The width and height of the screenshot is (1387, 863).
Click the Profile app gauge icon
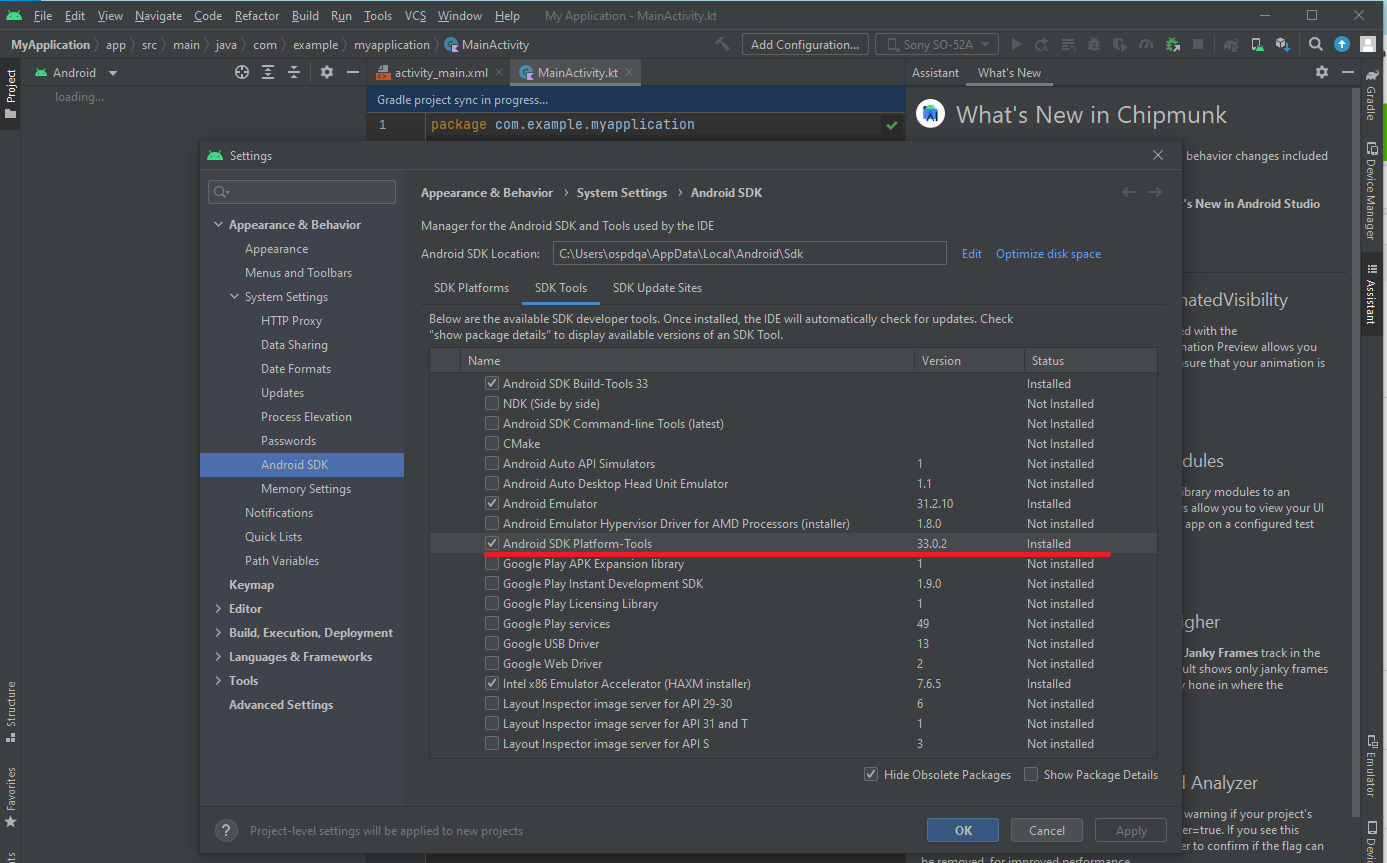[x=1146, y=44]
